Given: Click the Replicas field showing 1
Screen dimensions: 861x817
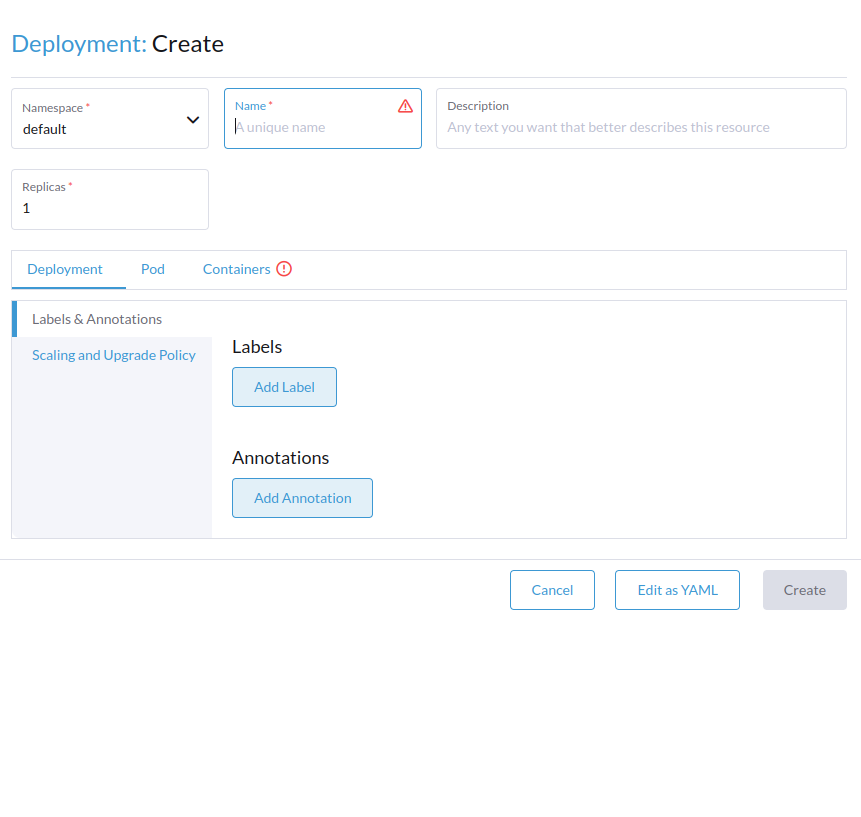Looking at the screenshot, I should [x=110, y=207].
